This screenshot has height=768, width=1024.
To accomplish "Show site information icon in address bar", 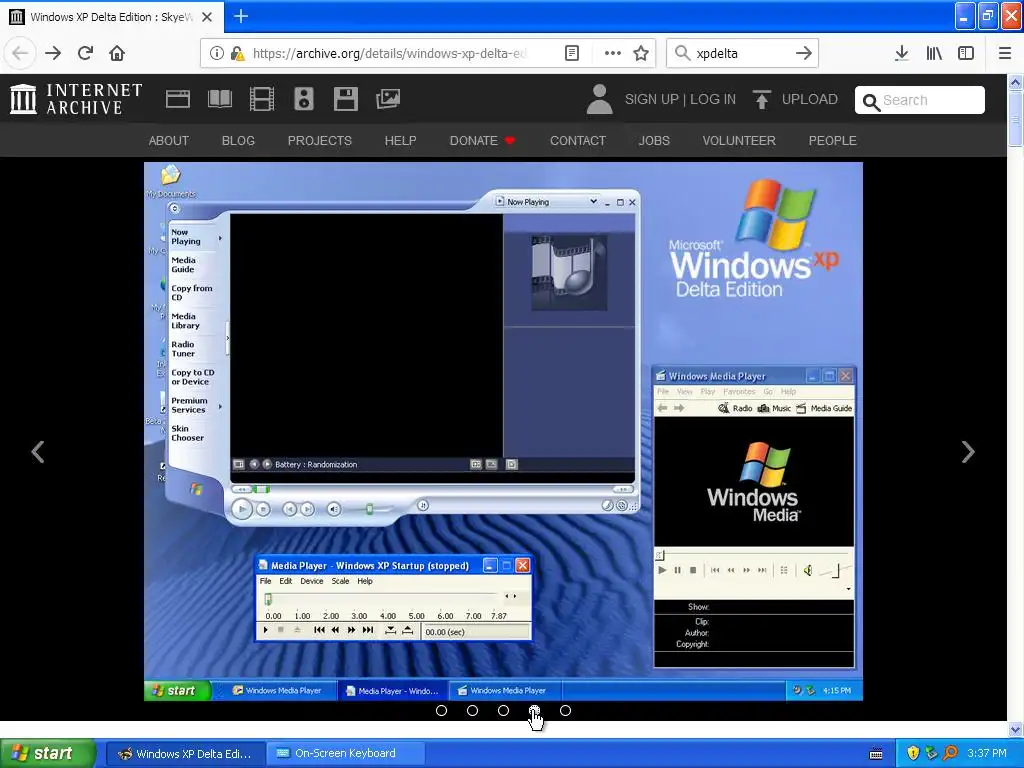I will coord(217,53).
